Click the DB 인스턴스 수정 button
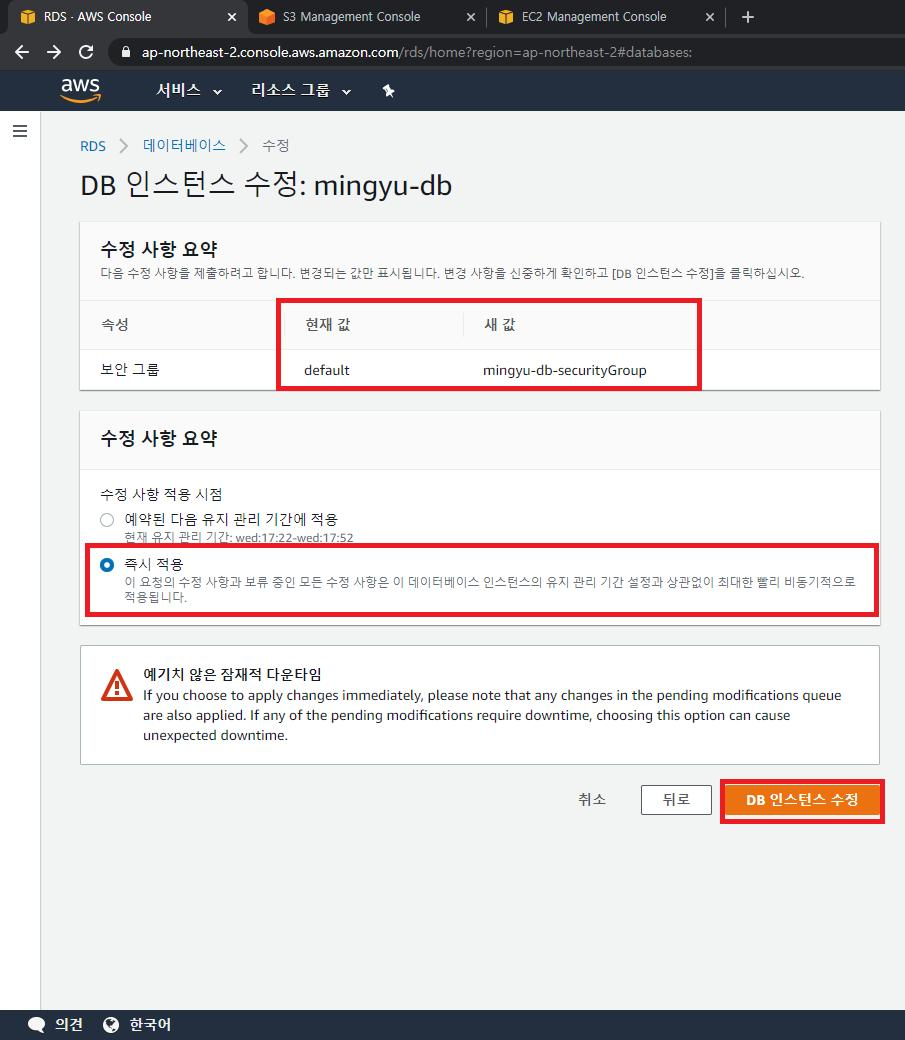905x1040 pixels. [802, 800]
